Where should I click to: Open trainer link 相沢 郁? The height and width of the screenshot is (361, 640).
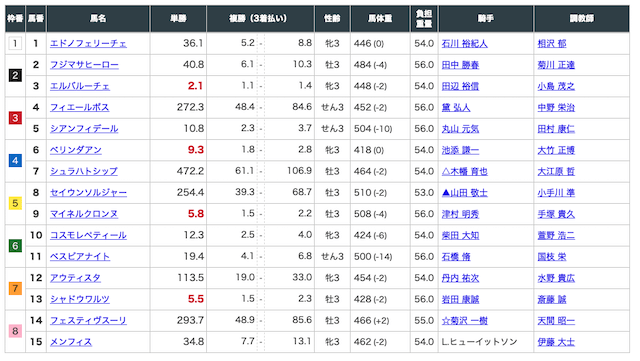coord(552,43)
